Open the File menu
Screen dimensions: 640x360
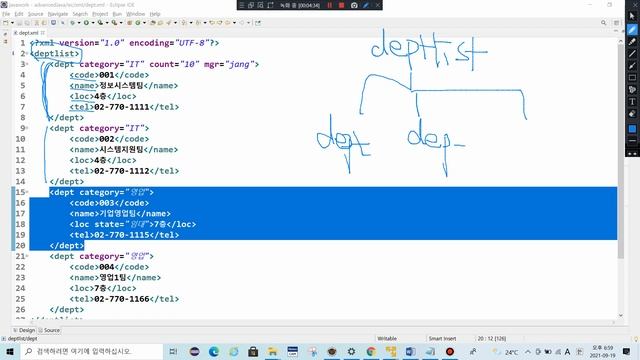tap(6, 14)
